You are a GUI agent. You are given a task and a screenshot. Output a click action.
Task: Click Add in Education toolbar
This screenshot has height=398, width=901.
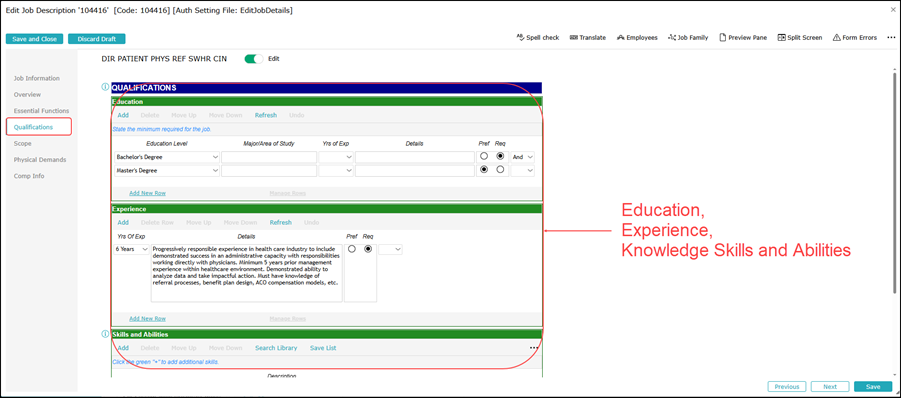coord(123,115)
